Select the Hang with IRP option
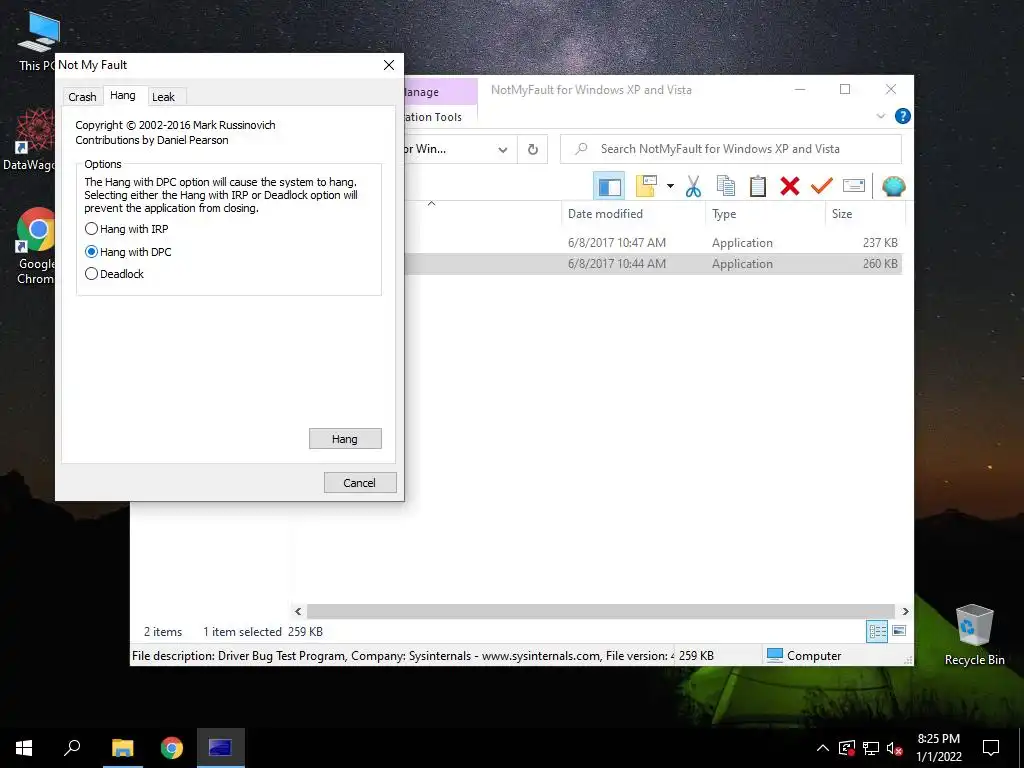1024x768 pixels. click(x=127, y=229)
